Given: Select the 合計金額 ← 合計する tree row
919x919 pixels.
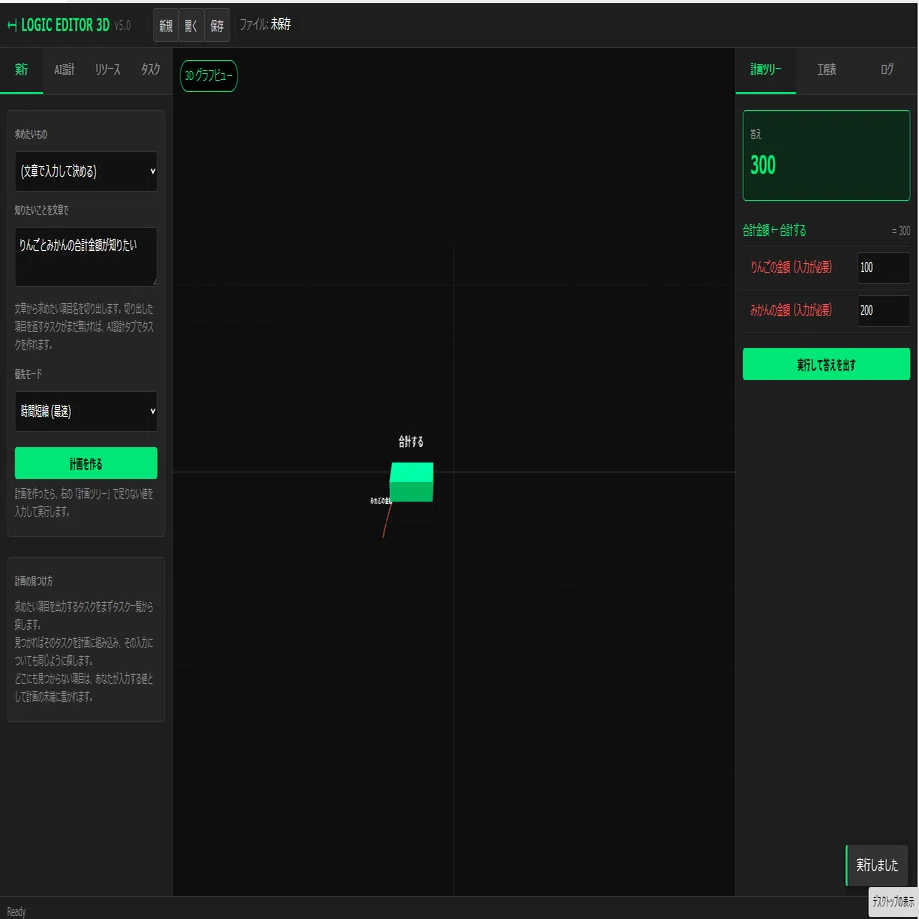Looking at the screenshot, I should pyautogui.click(x=826, y=230).
